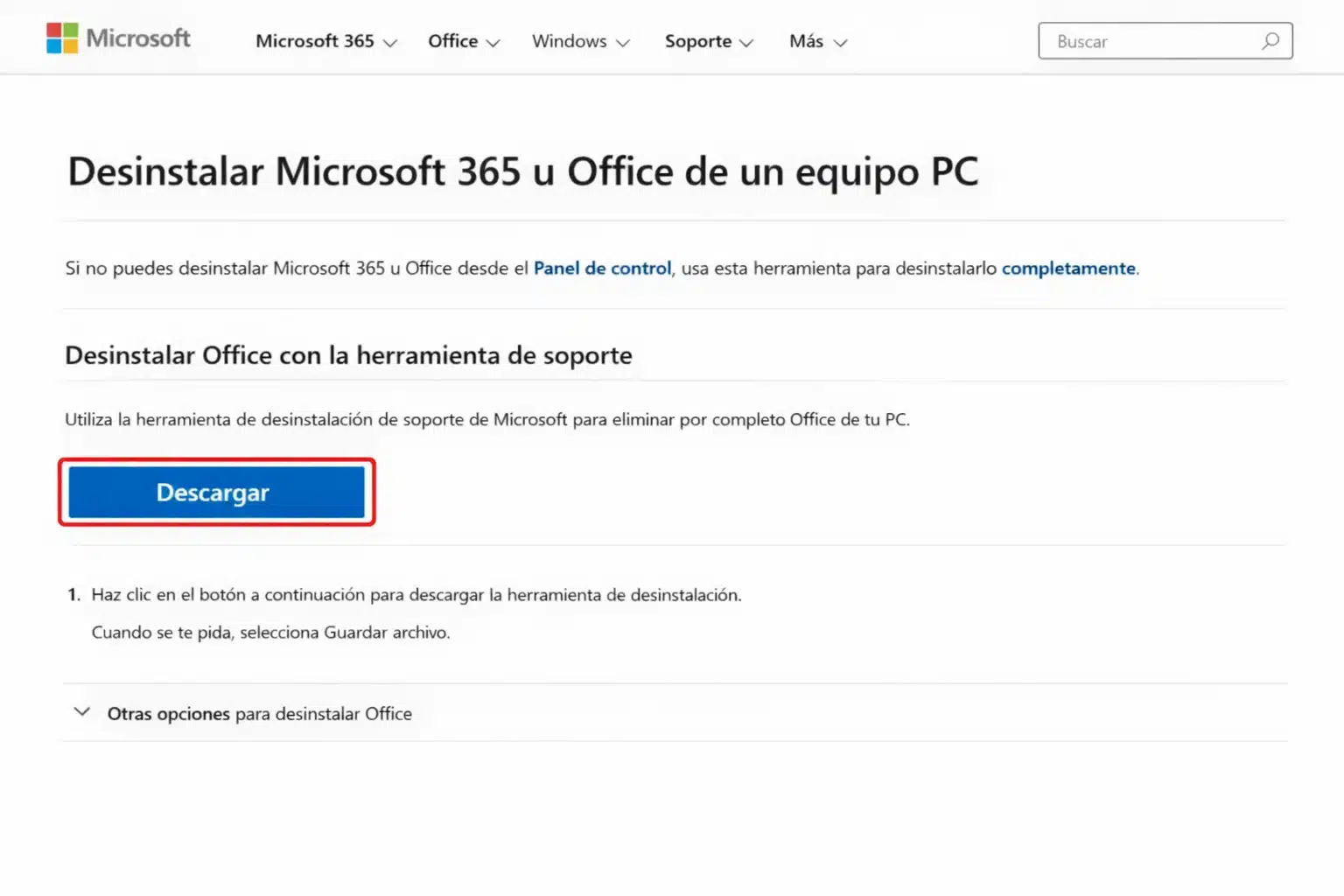Click the Microsoft logo icon
The width and height of the screenshot is (1344, 896).
click(x=62, y=38)
